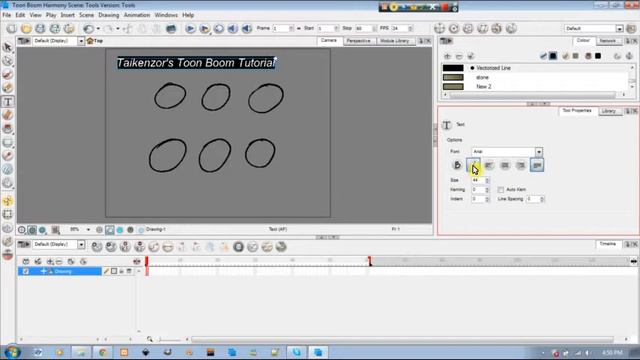Click the timeline zoom slider
640x360 pixels.
point(169,340)
